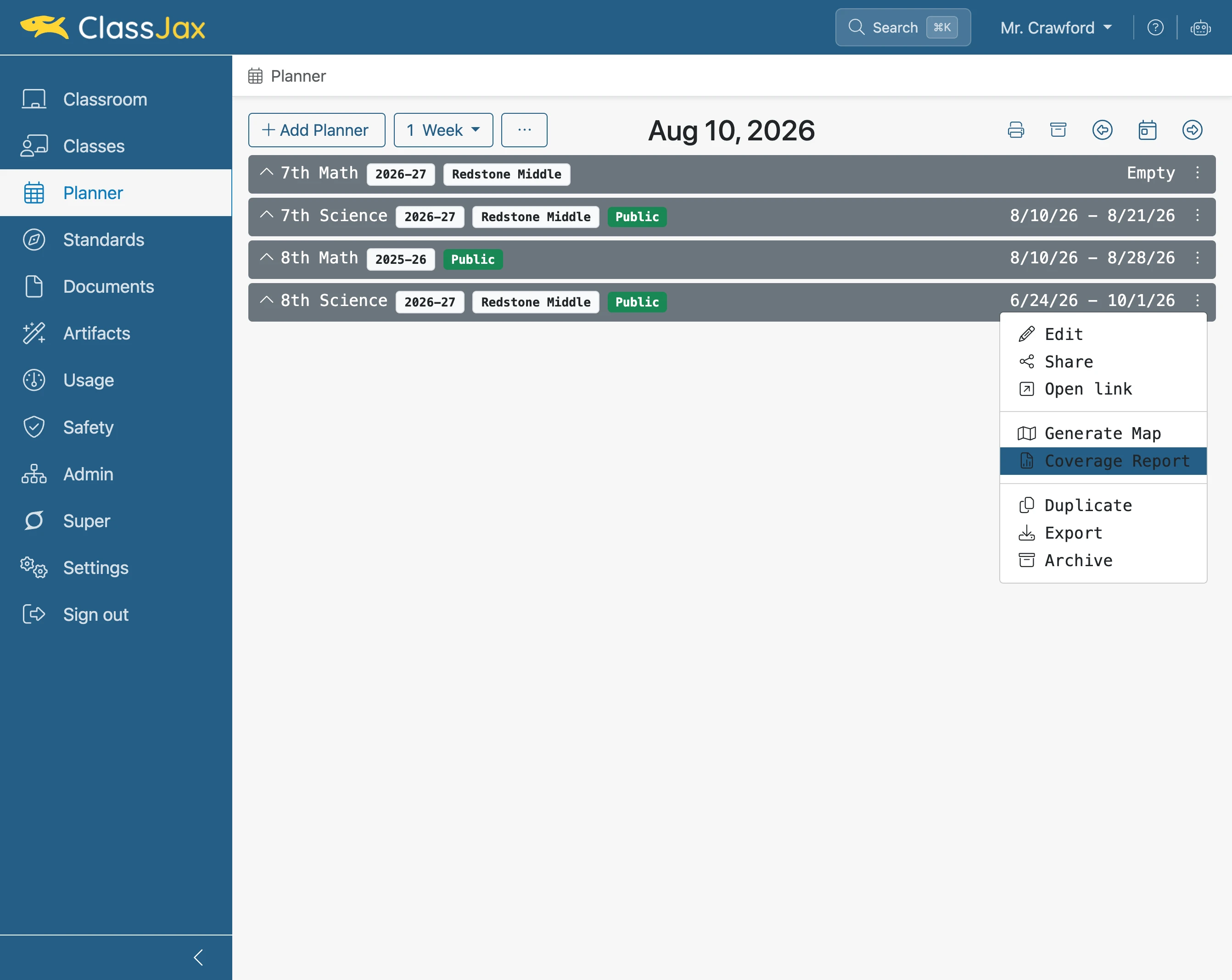1232x980 pixels.
Task: Choose Edit from the context menu
Action: coord(1103,334)
